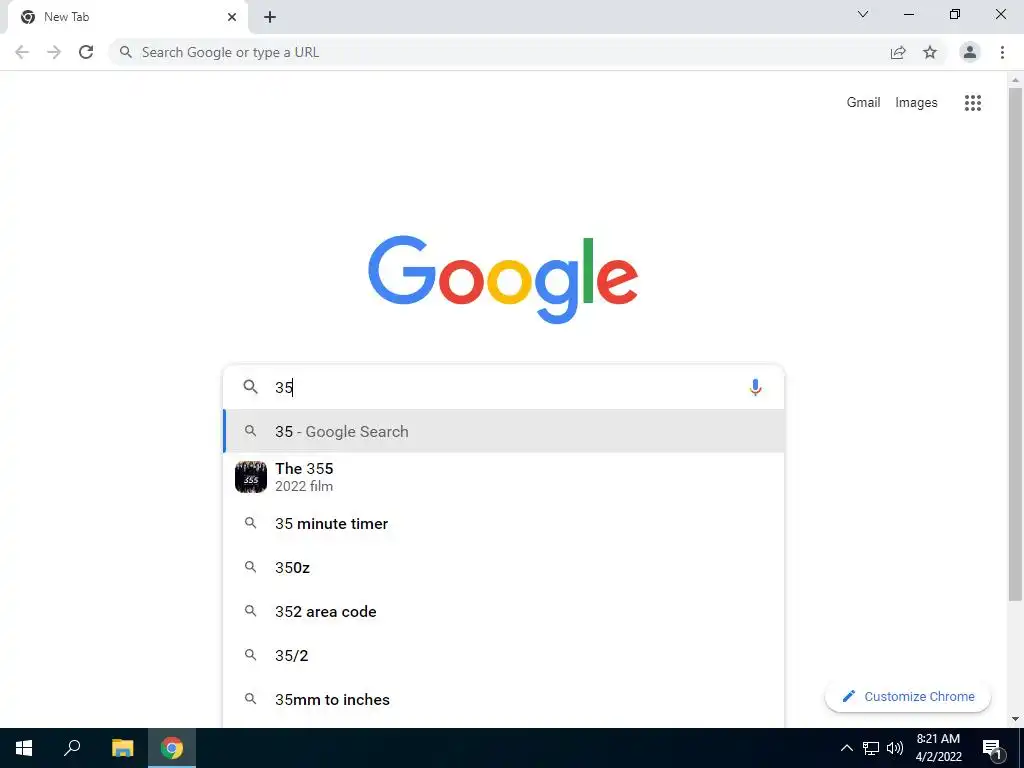1024x768 pixels.
Task: Click the page vertical scrollbar
Action: (x=1015, y=344)
